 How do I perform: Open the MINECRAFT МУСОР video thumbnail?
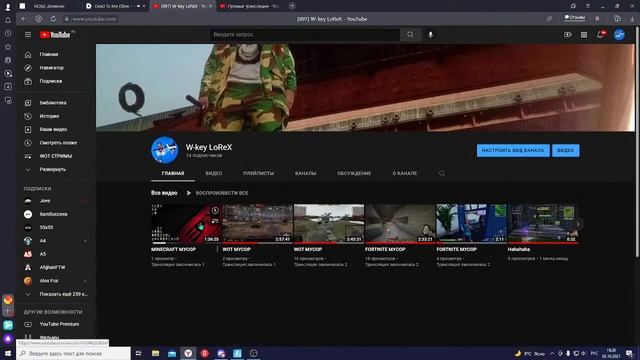186,224
